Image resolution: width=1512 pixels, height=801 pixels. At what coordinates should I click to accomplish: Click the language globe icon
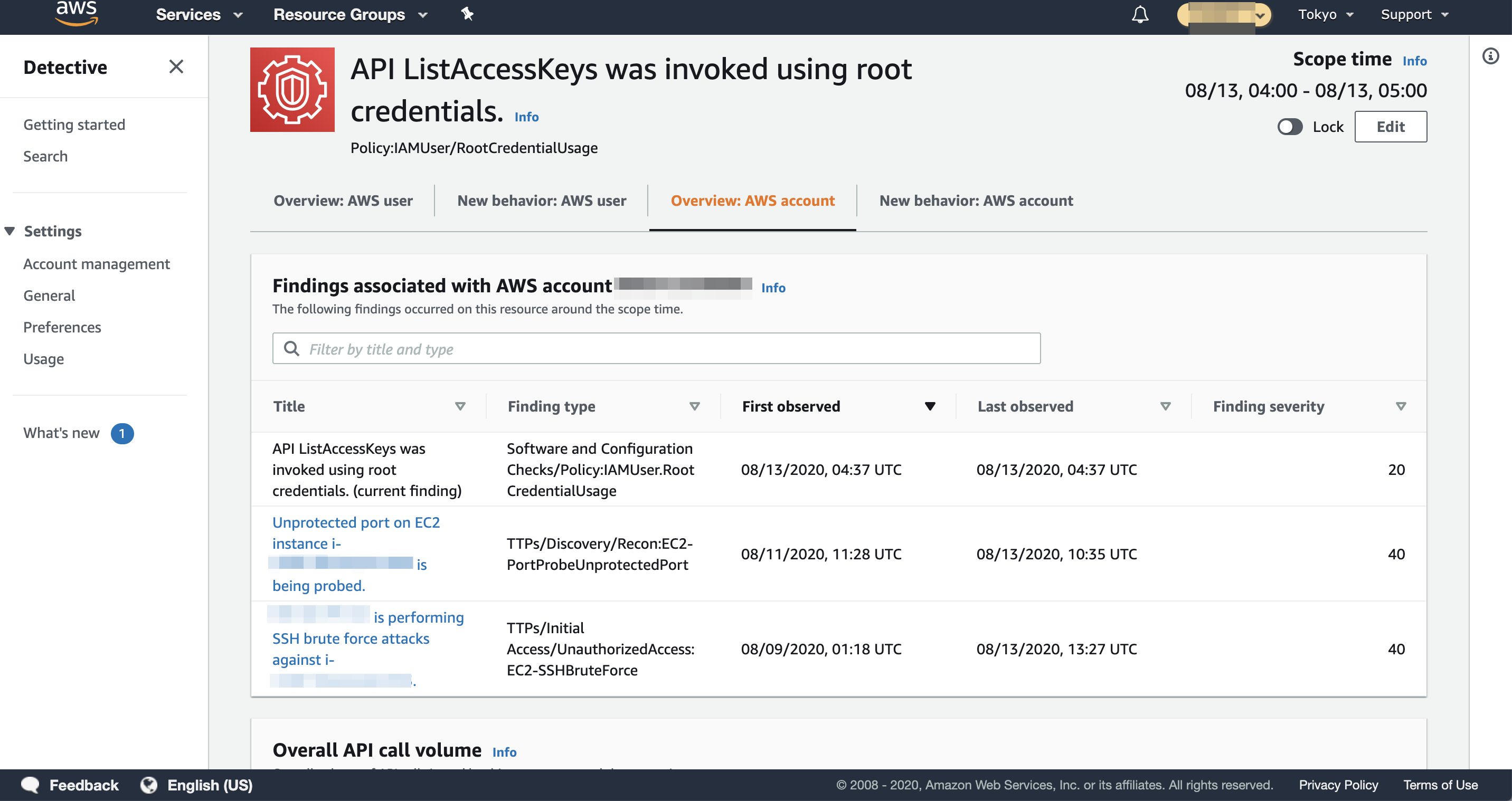coord(149,785)
